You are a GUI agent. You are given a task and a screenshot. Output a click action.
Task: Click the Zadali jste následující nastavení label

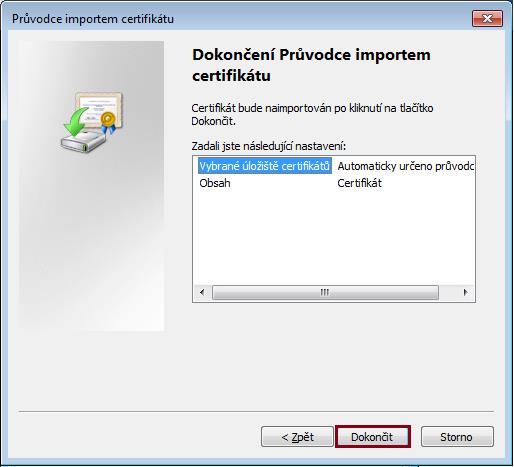click(269, 146)
